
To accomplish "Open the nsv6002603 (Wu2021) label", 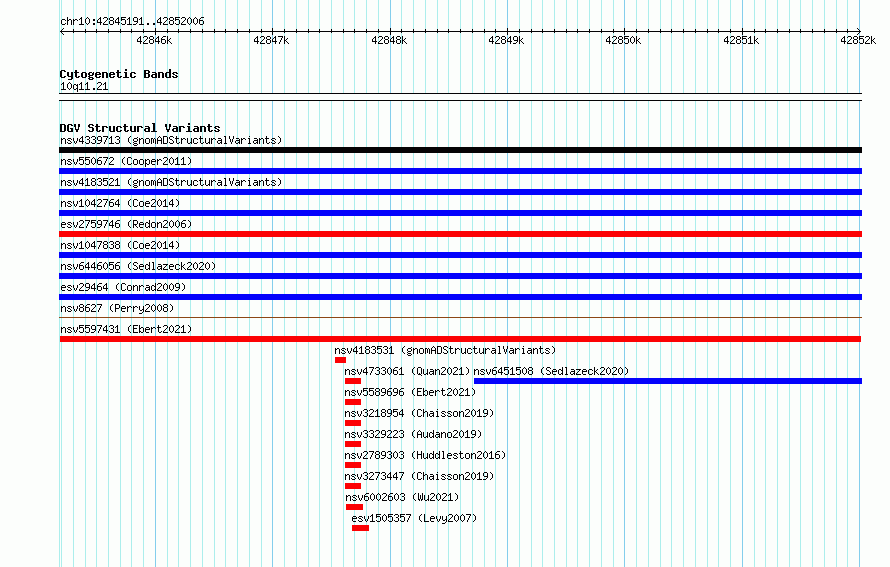I will pyautogui.click(x=402, y=497).
